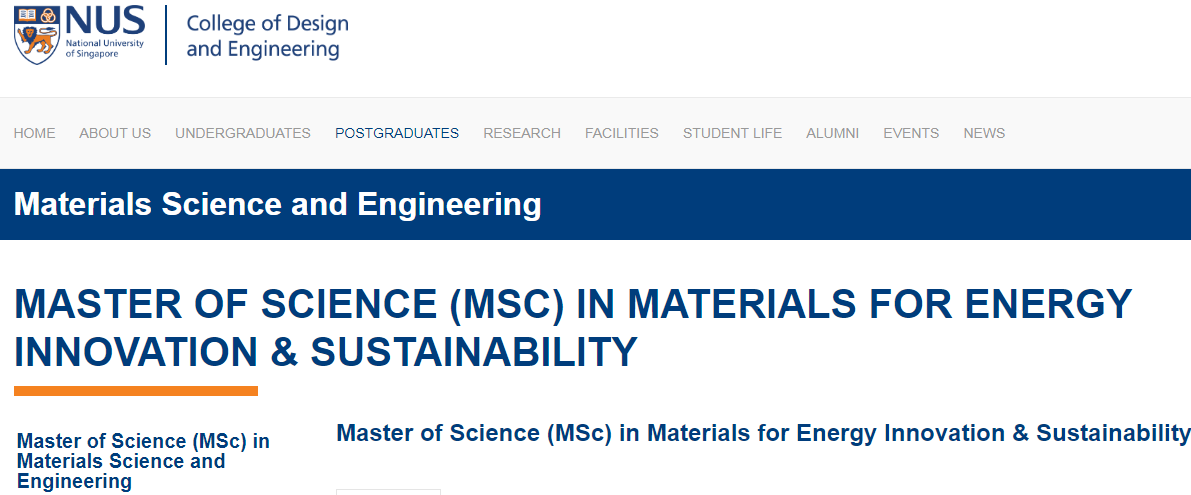Click the Materials for Energy Innovation subheading

[763, 433]
